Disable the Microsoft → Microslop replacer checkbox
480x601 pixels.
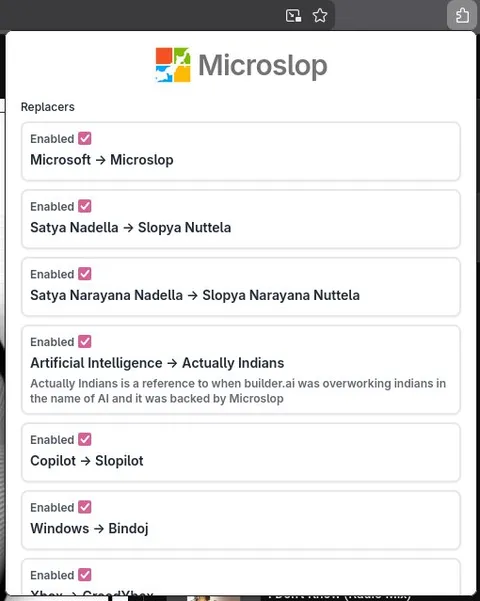85,138
